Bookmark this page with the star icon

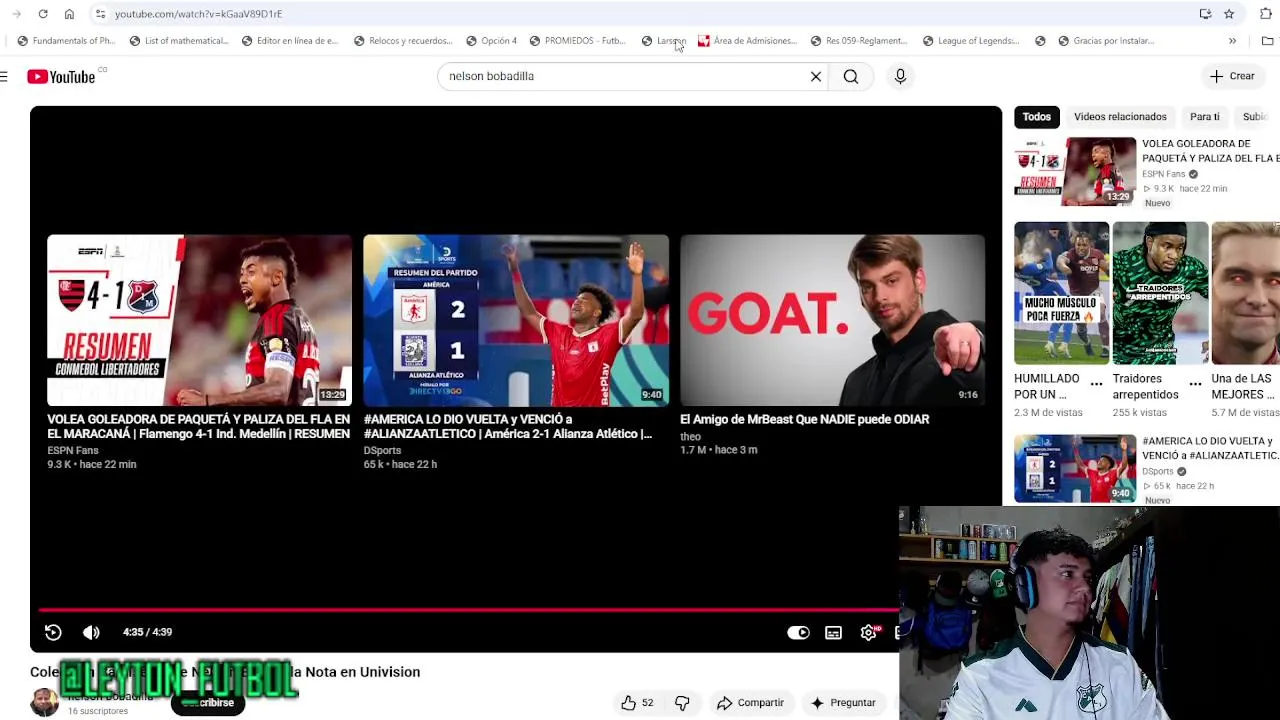1229,14
